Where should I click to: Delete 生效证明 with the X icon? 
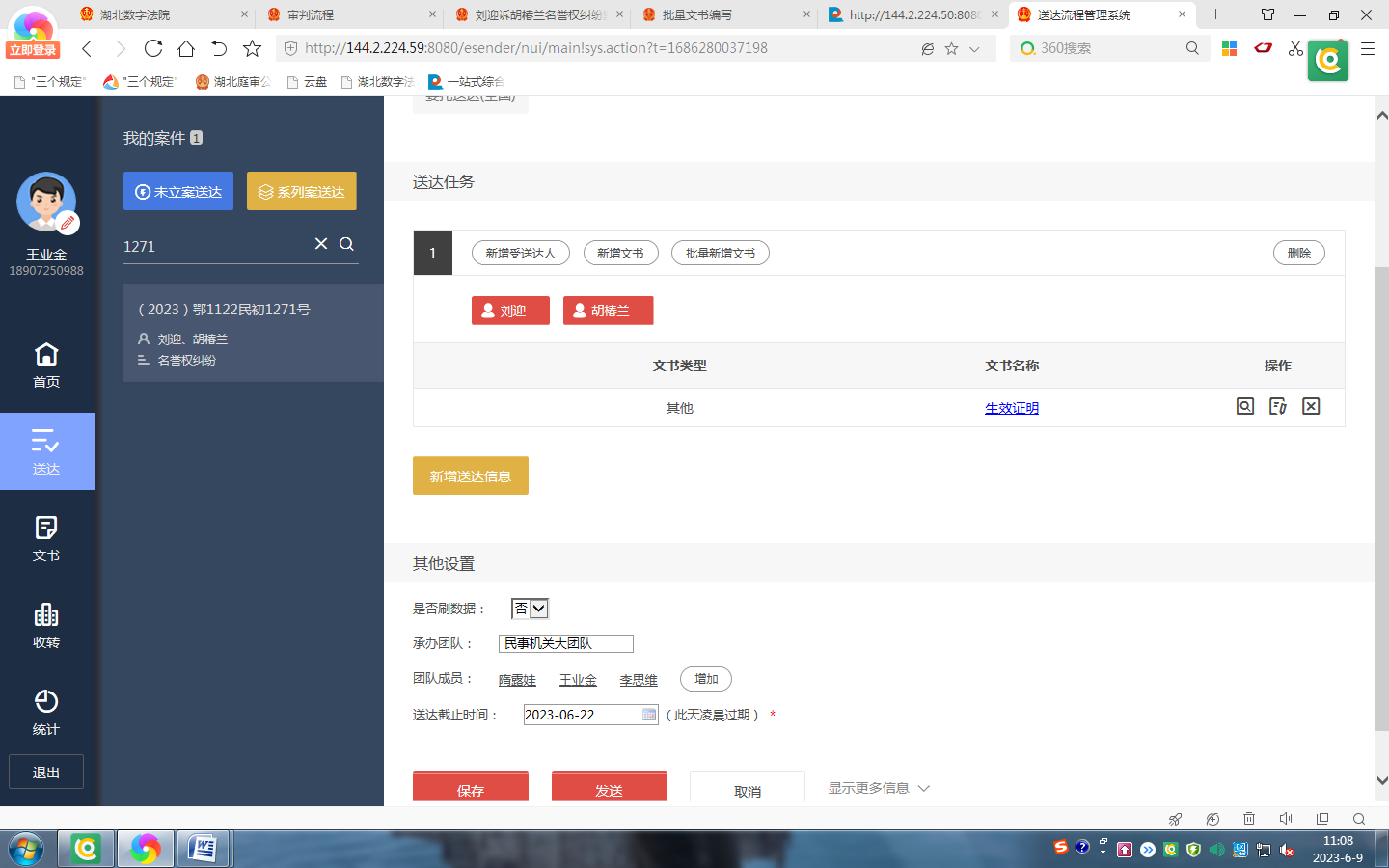tap(1310, 406)
